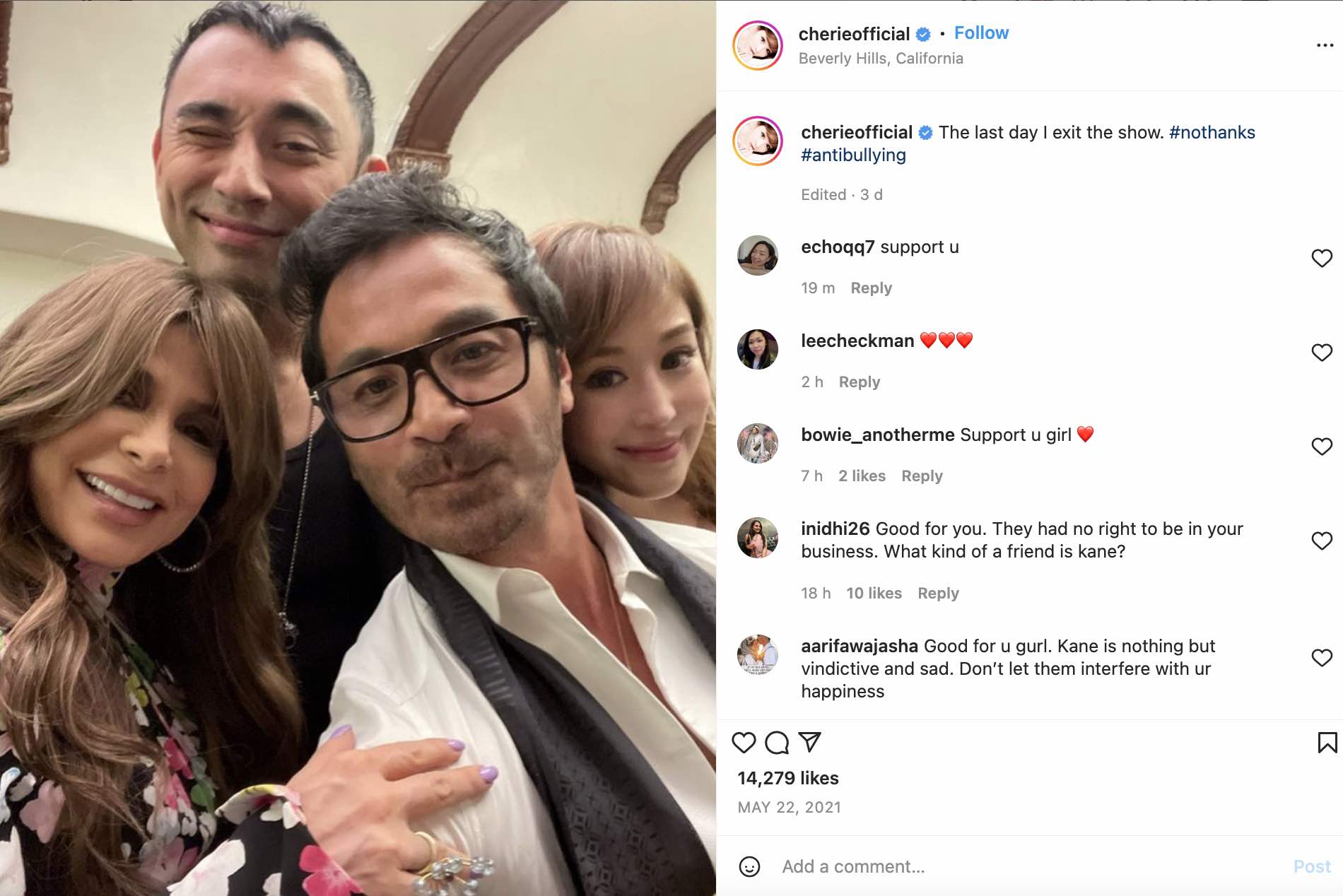Open the three-dot more options menu

(1325, 45)
